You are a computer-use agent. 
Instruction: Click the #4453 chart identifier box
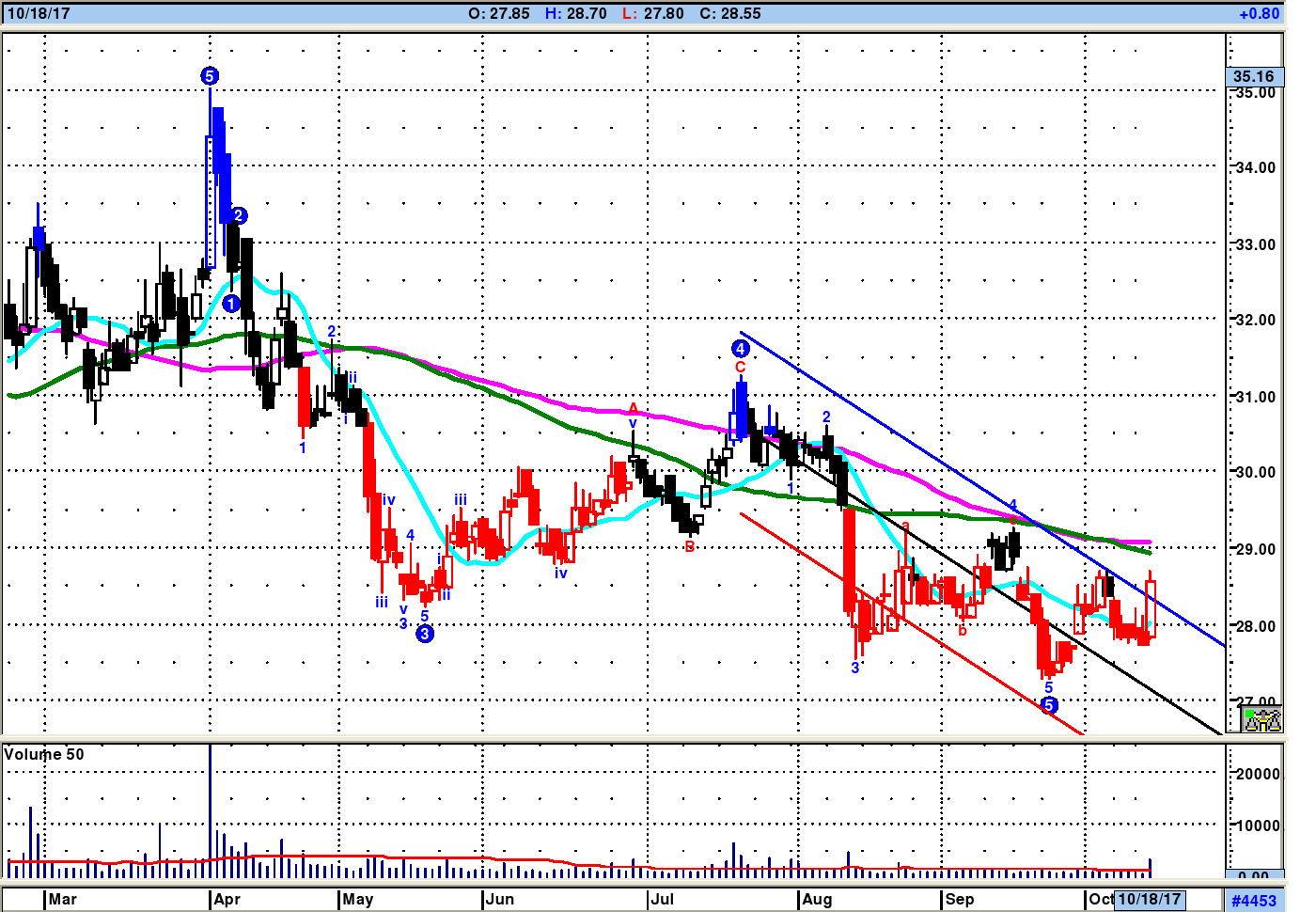point(1254,901)
